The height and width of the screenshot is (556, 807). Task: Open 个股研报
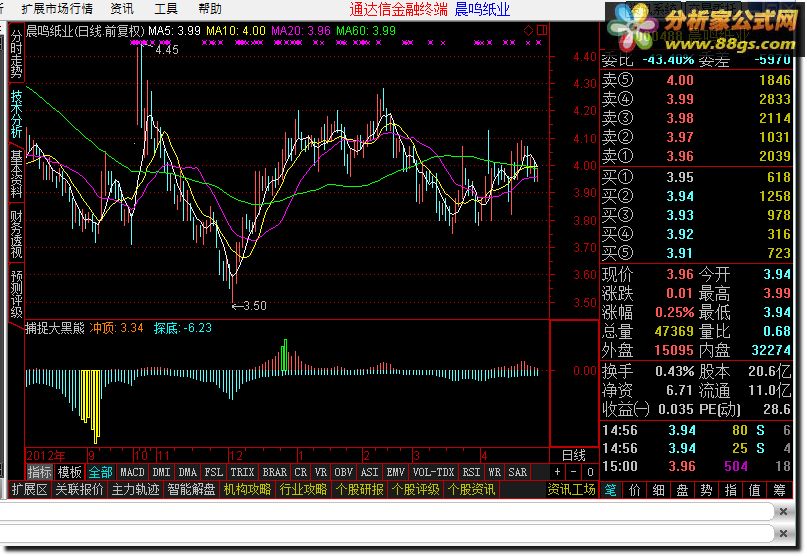[359, 490]
